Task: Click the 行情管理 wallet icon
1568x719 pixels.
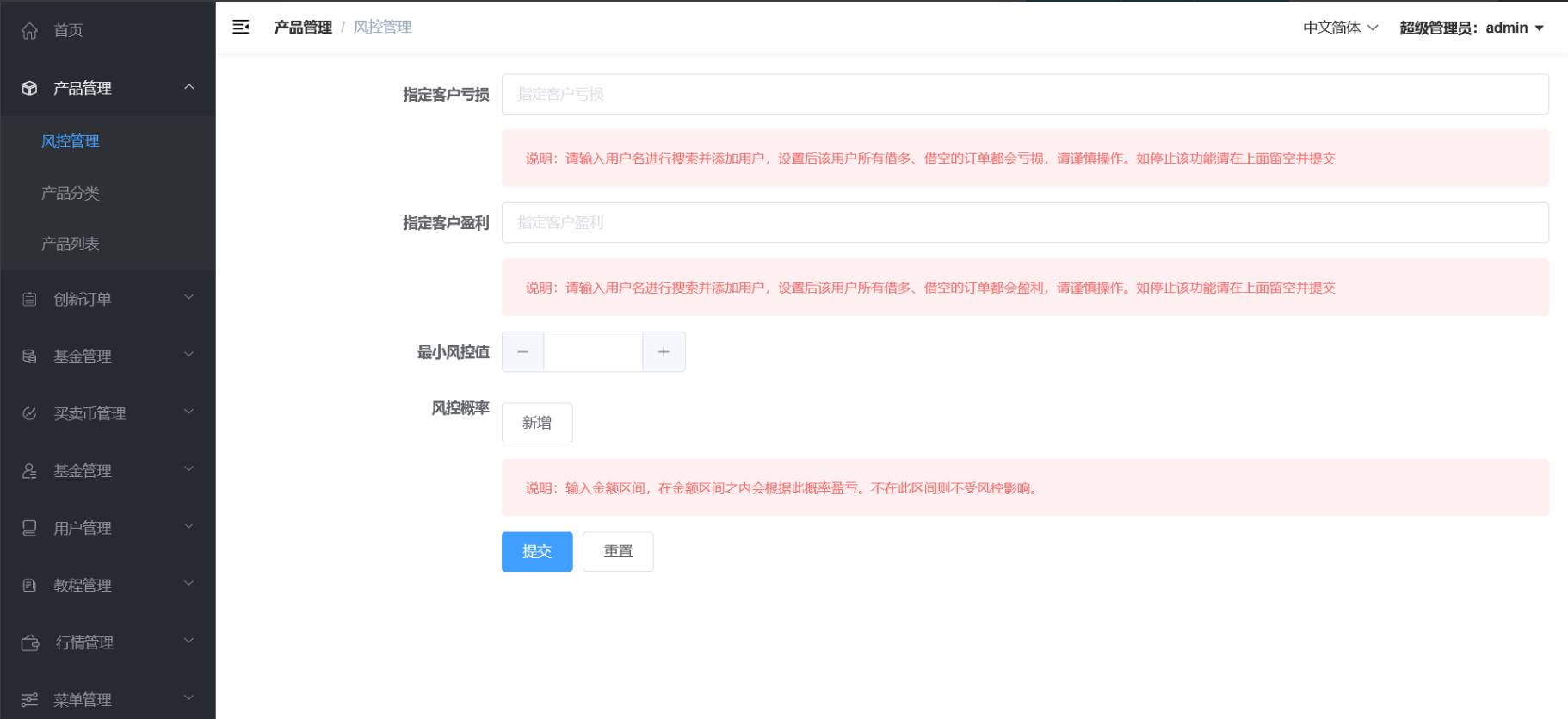Action: click(30, 642)
